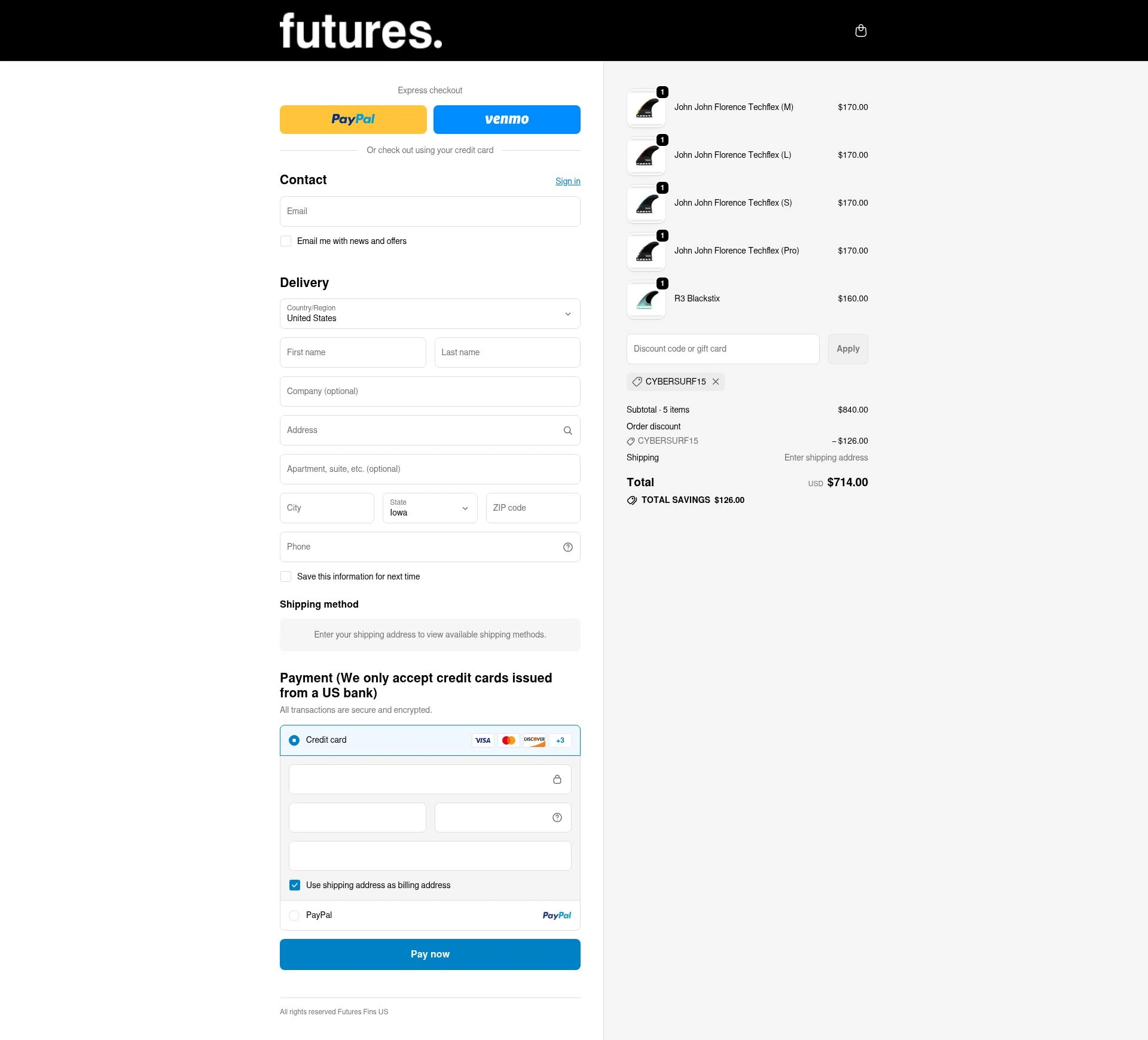Click the R3 Blackstix product thumbnail

click(x=646, y=299)
